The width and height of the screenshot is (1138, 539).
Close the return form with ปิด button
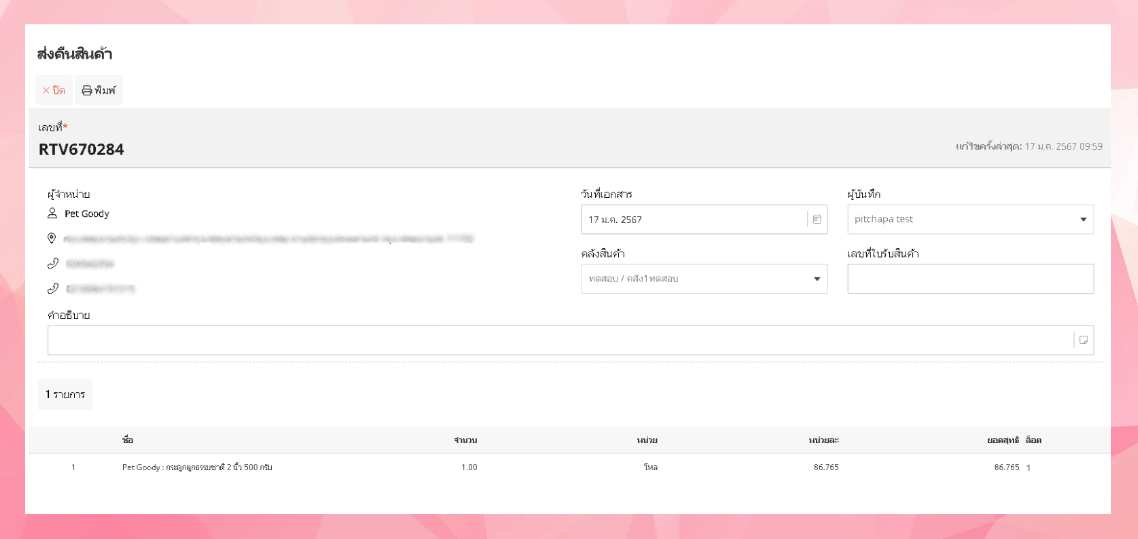click(x=54, y=90)
